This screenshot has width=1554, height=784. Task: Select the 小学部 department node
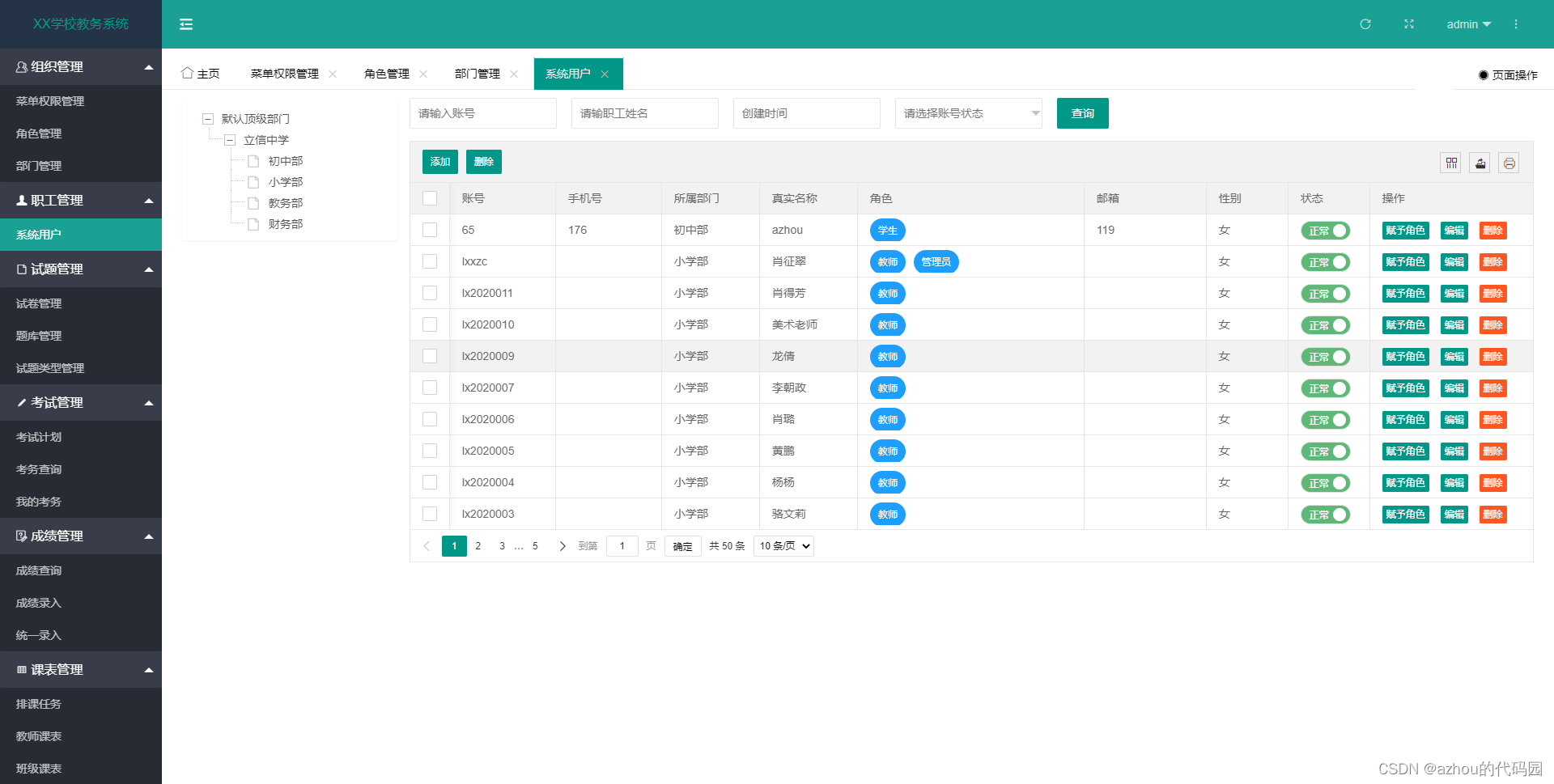coord(286,182)
